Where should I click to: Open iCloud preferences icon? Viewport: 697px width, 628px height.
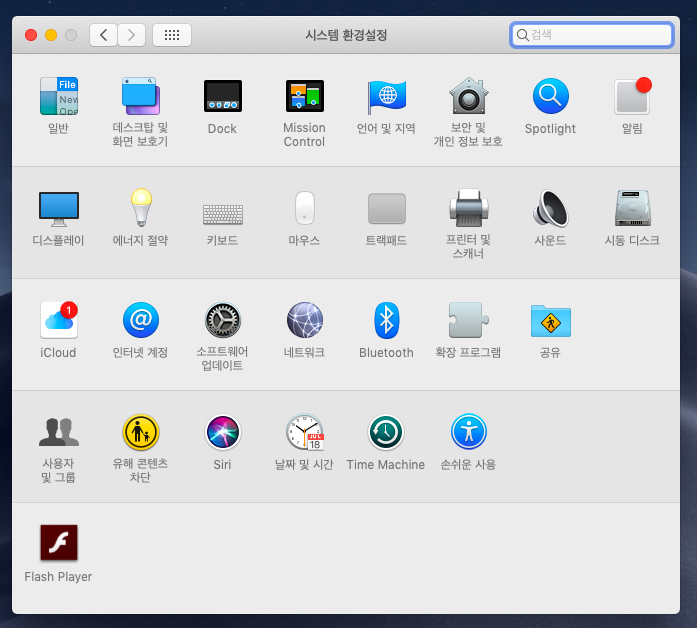59,320
